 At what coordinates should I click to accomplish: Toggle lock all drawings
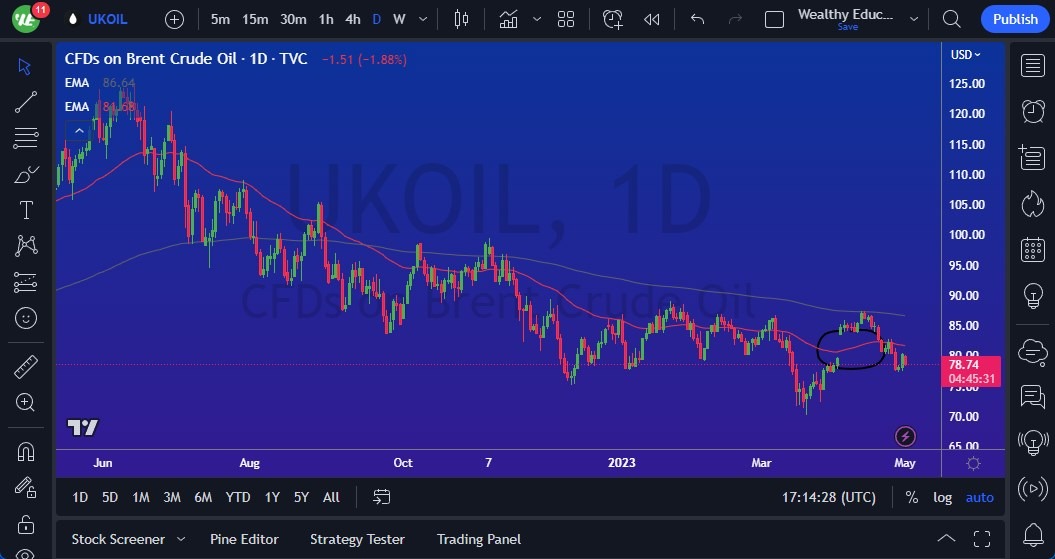[x=26, y=523]
